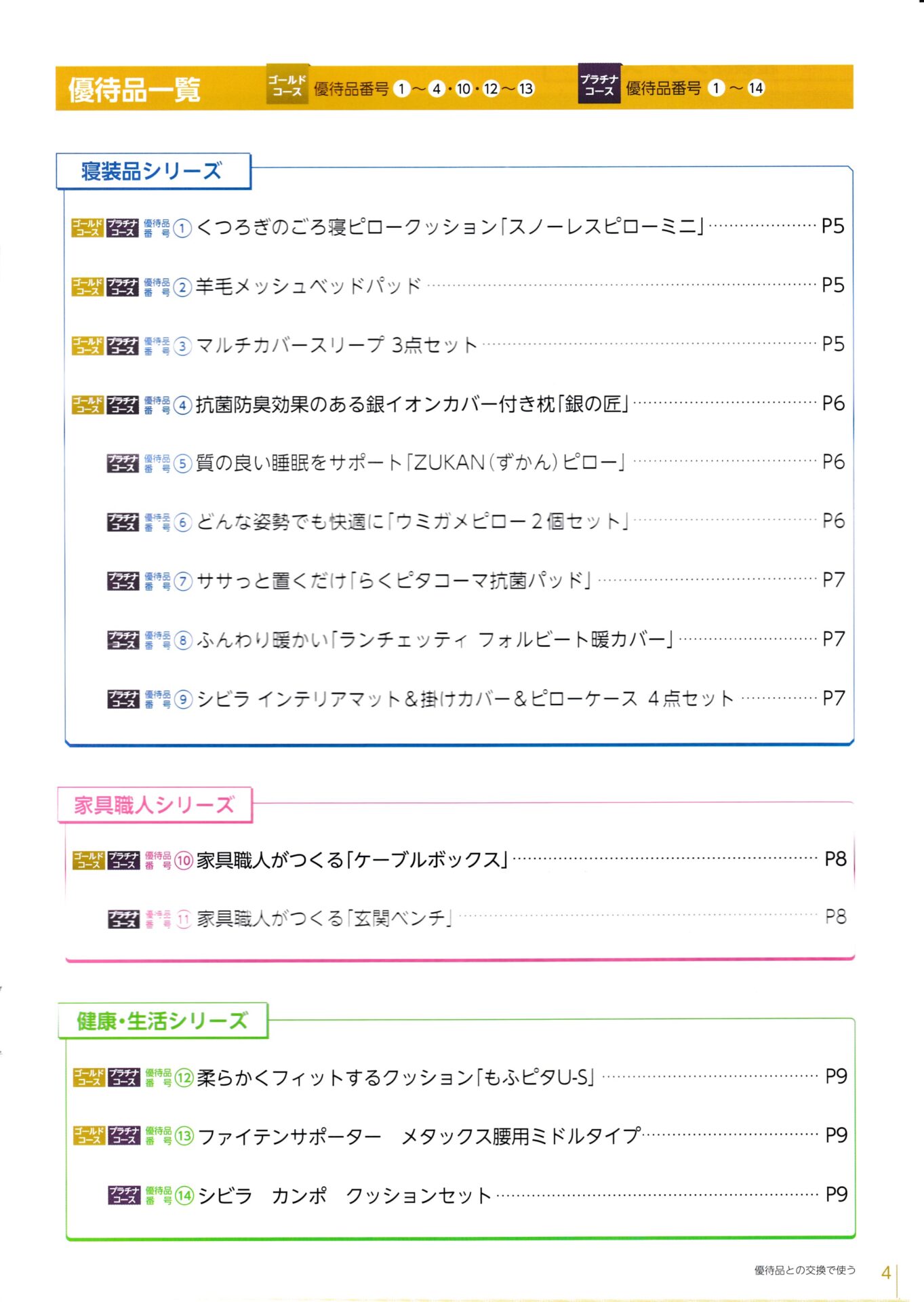The width and height of the screenshot is (924, 1302).
Task: Click page reference P7 for らくピタコーマ抗菌パッド
Action: tap(834, 580)
